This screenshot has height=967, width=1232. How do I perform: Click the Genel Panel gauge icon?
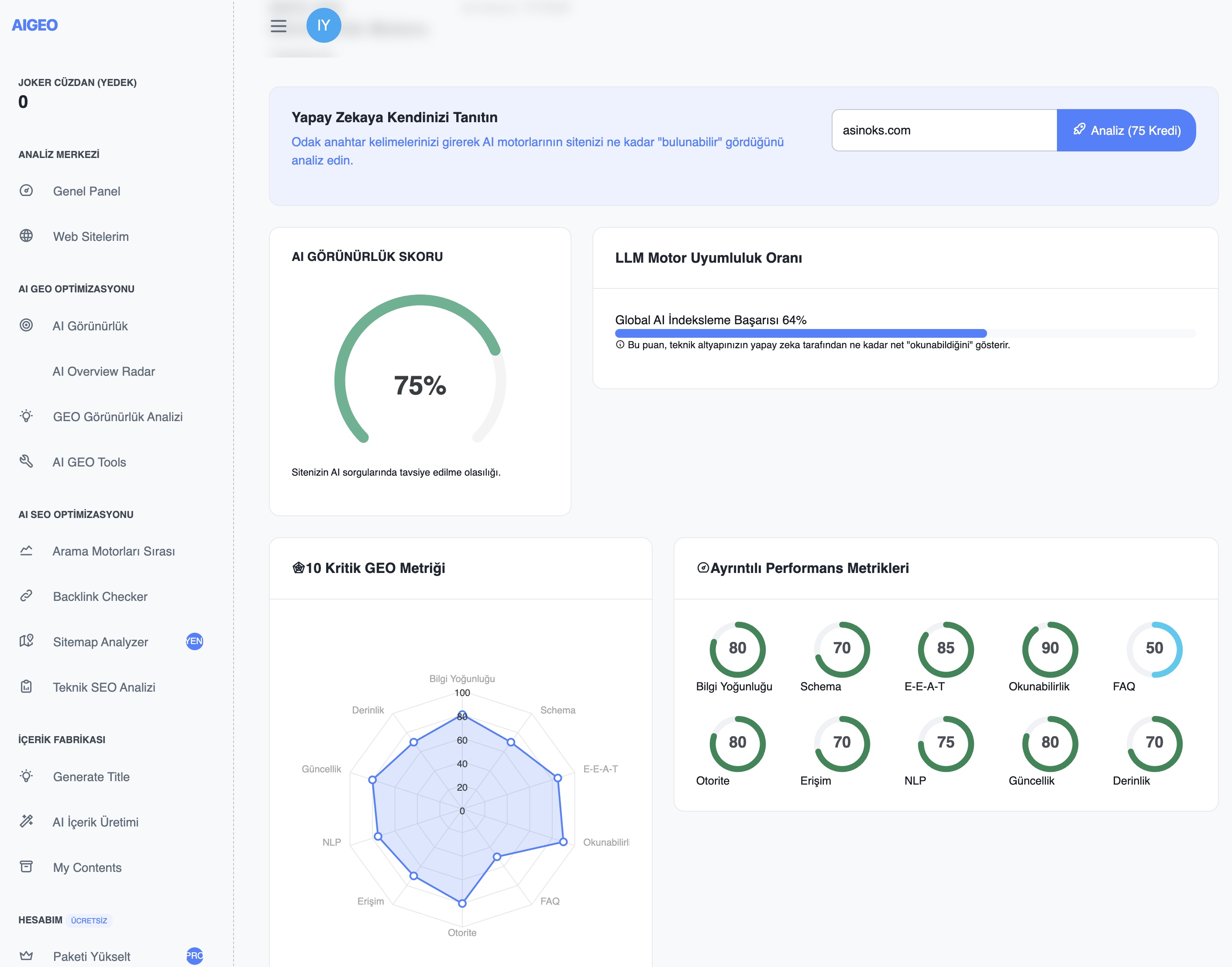pos(26,191)
